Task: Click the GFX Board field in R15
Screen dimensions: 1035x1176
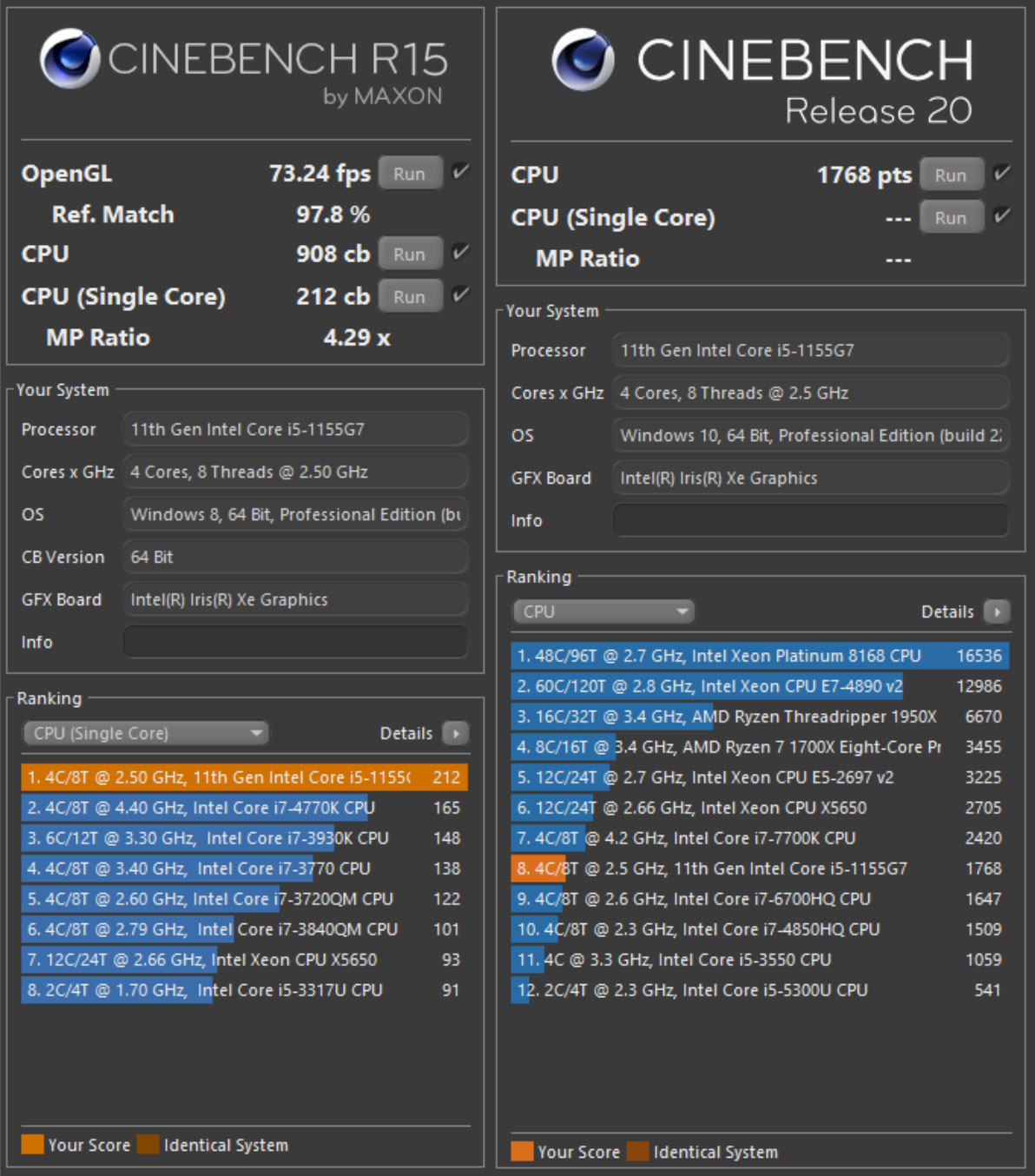Action: coord(295,599)
